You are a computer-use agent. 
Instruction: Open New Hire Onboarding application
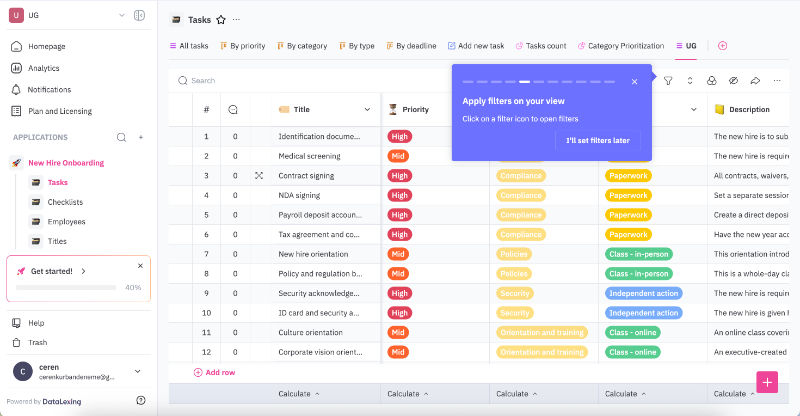pos(66,163)
